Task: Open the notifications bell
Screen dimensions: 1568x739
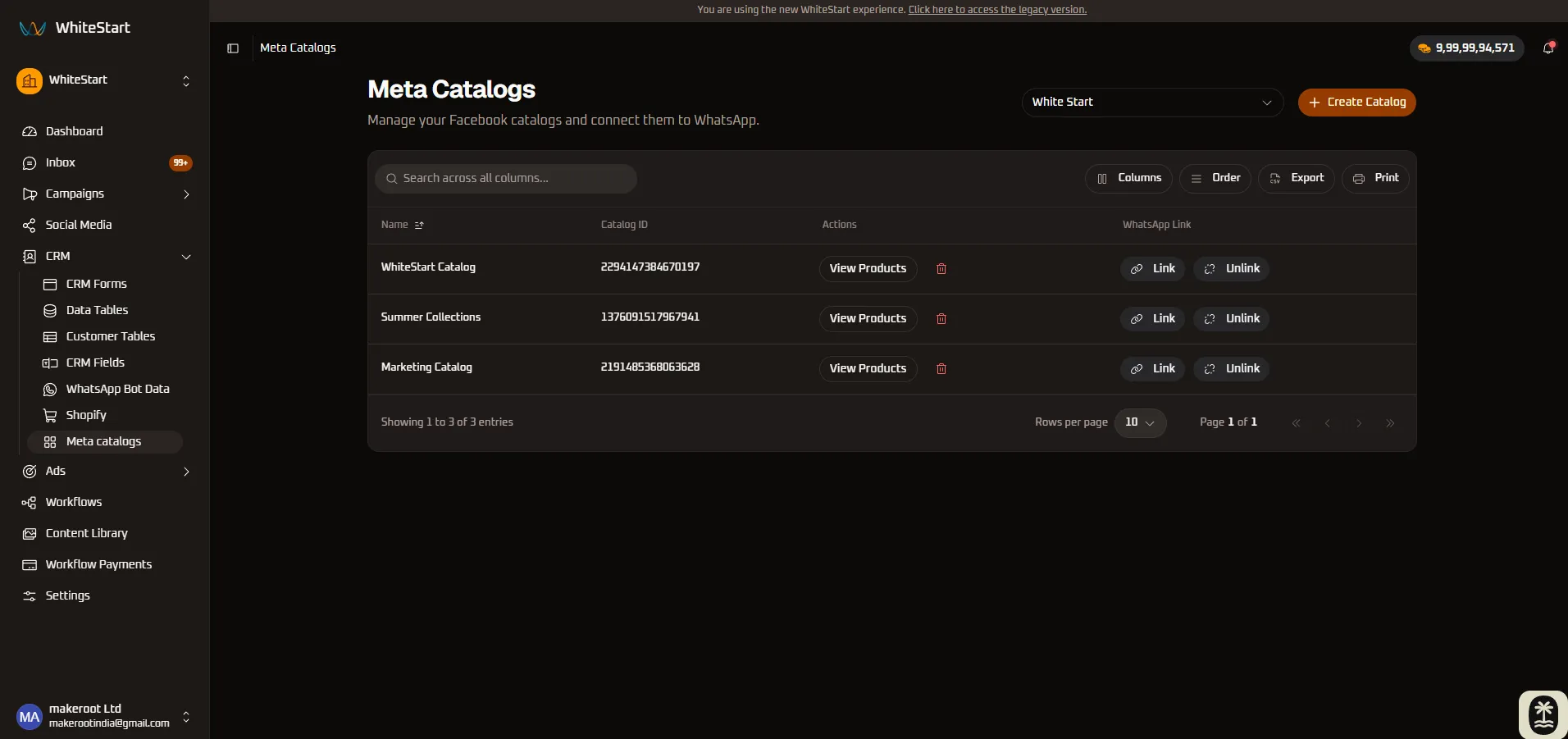Action: pyautogui.click(x=1548, y=48)
